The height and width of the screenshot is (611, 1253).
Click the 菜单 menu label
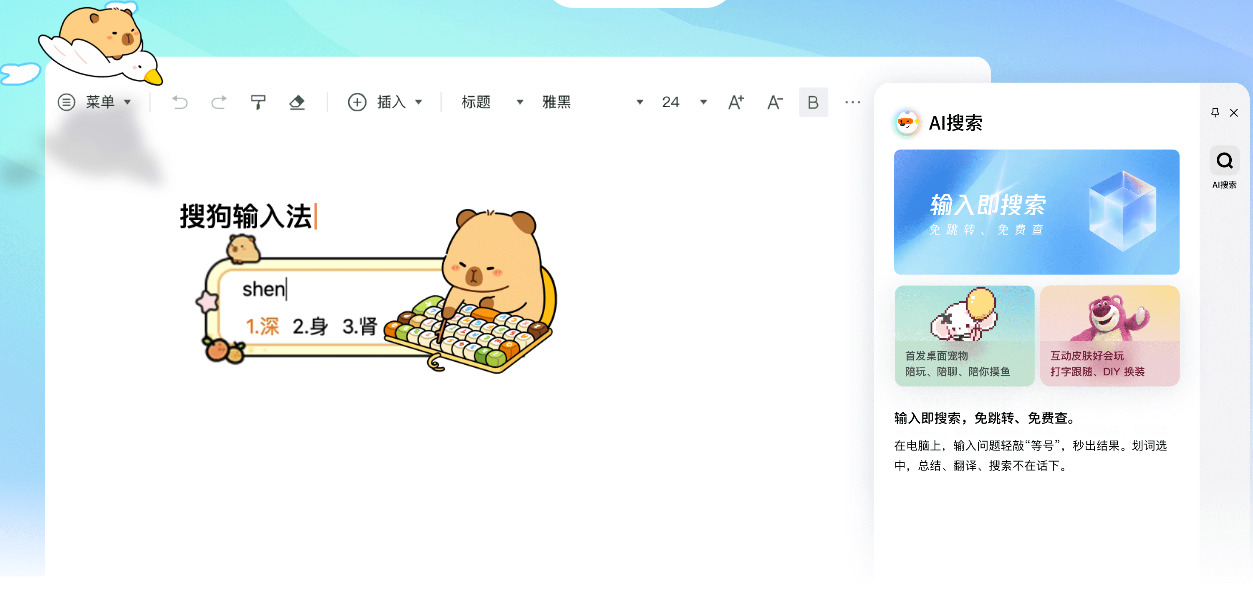click(x=100, y=102)
